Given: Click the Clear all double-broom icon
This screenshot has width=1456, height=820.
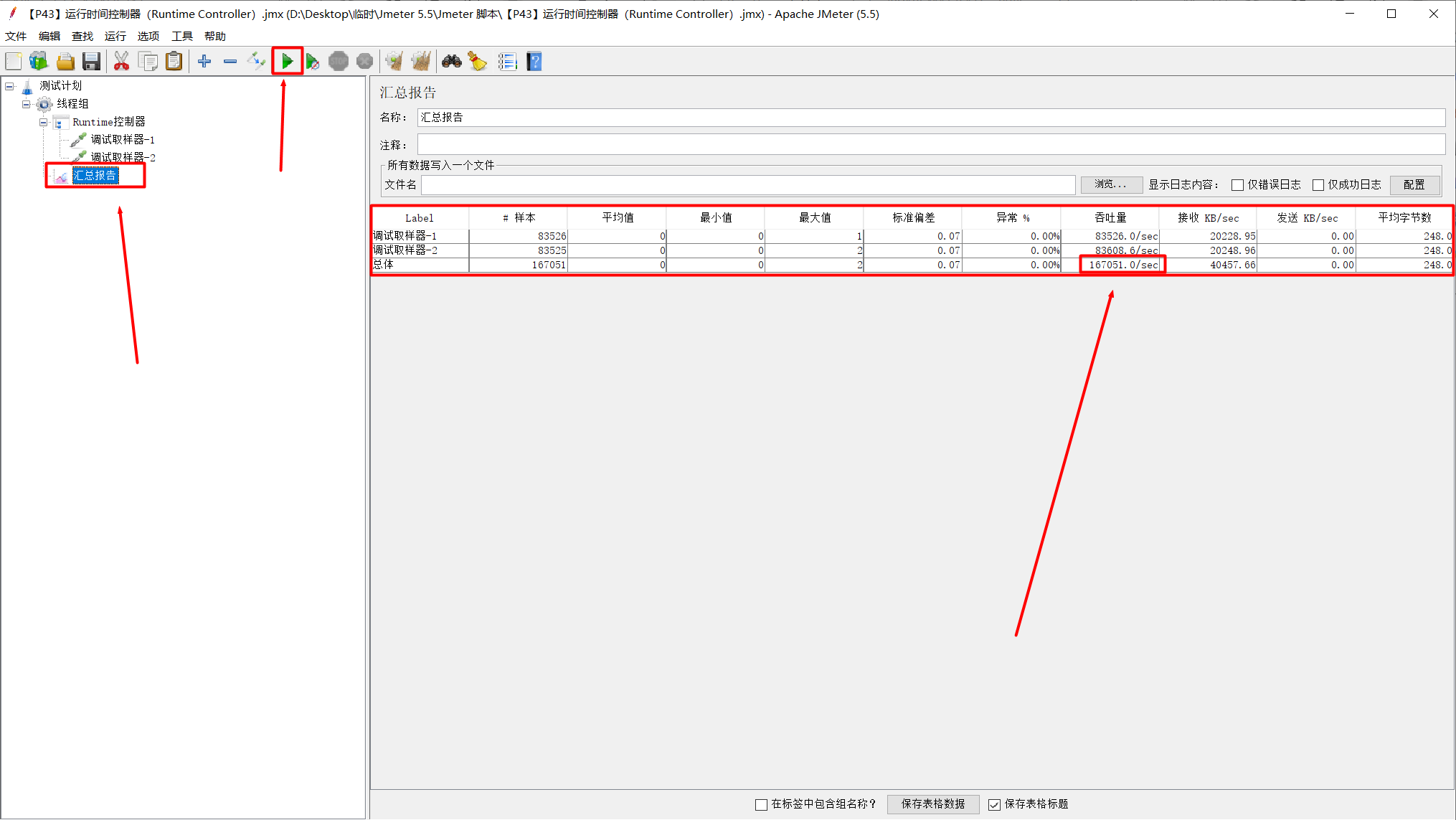Looking at the screenshot, I should point(421,62).
